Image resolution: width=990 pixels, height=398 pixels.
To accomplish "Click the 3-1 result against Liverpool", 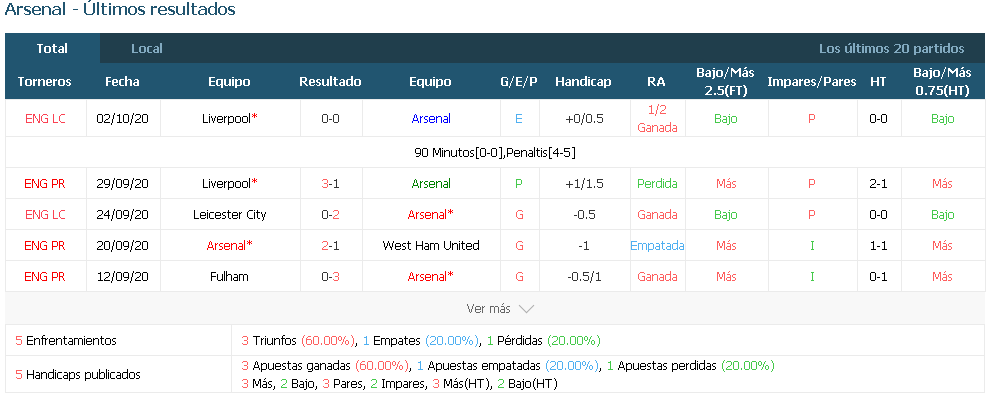I will pyautogui.click(x=330, y=183).
